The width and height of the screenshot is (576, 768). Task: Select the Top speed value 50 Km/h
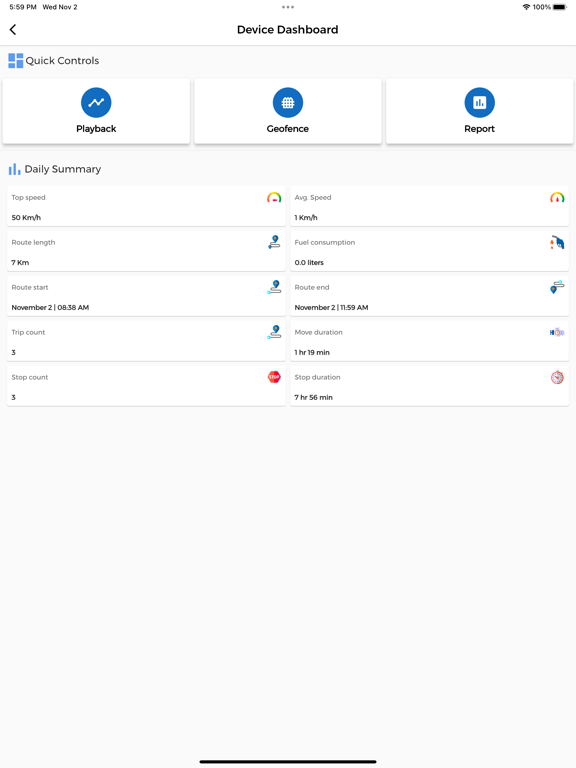tap(26, 217)
